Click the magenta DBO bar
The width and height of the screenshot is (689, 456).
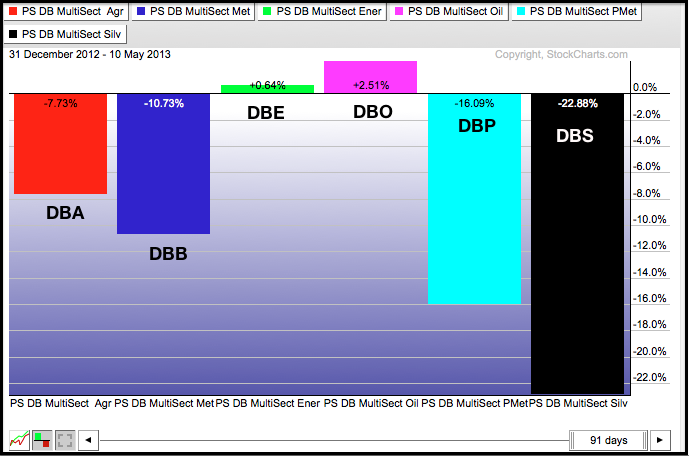pos(370,77)
